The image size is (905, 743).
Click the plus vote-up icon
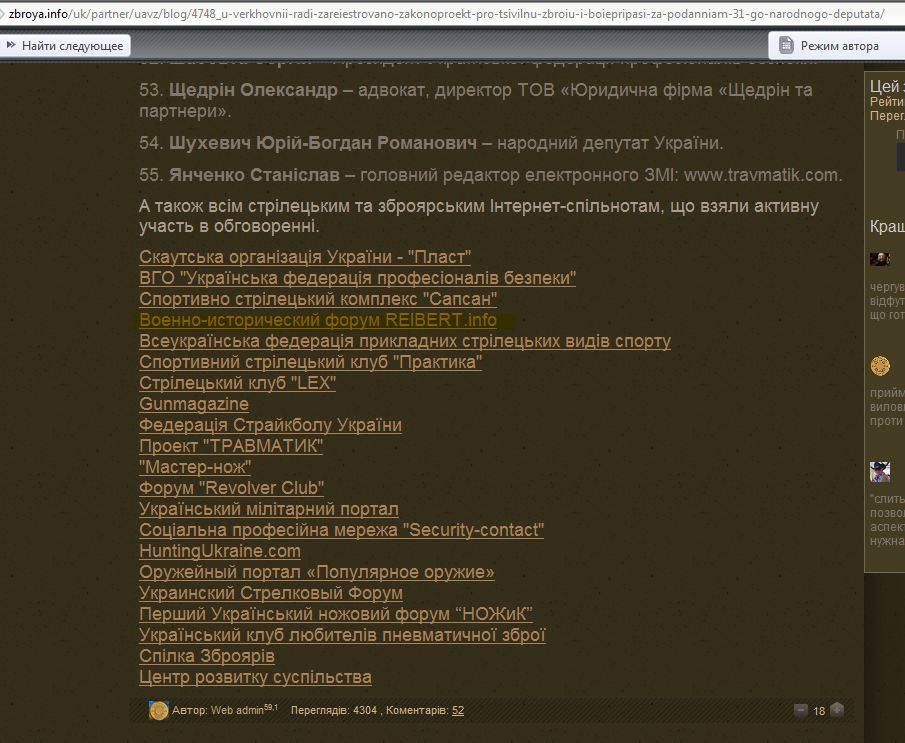click(x=837, y=710)
